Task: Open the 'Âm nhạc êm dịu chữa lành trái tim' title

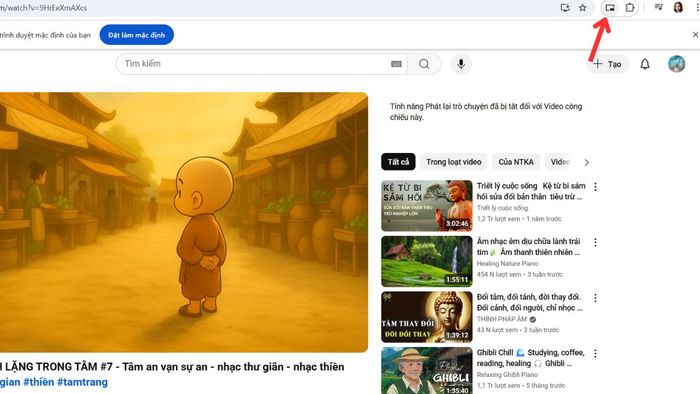Action: 529,247
